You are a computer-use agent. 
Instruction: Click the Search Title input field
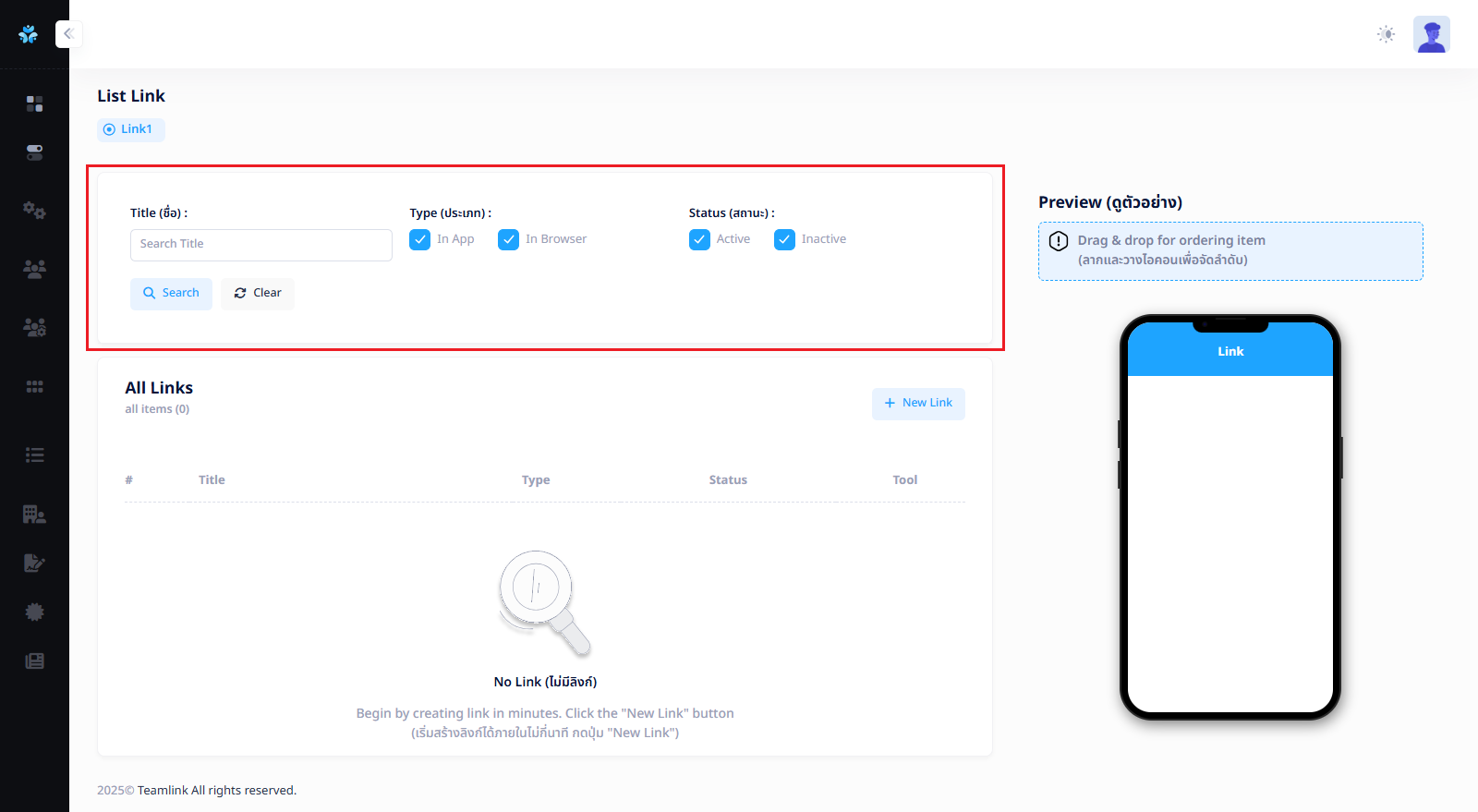click(260, 245)
